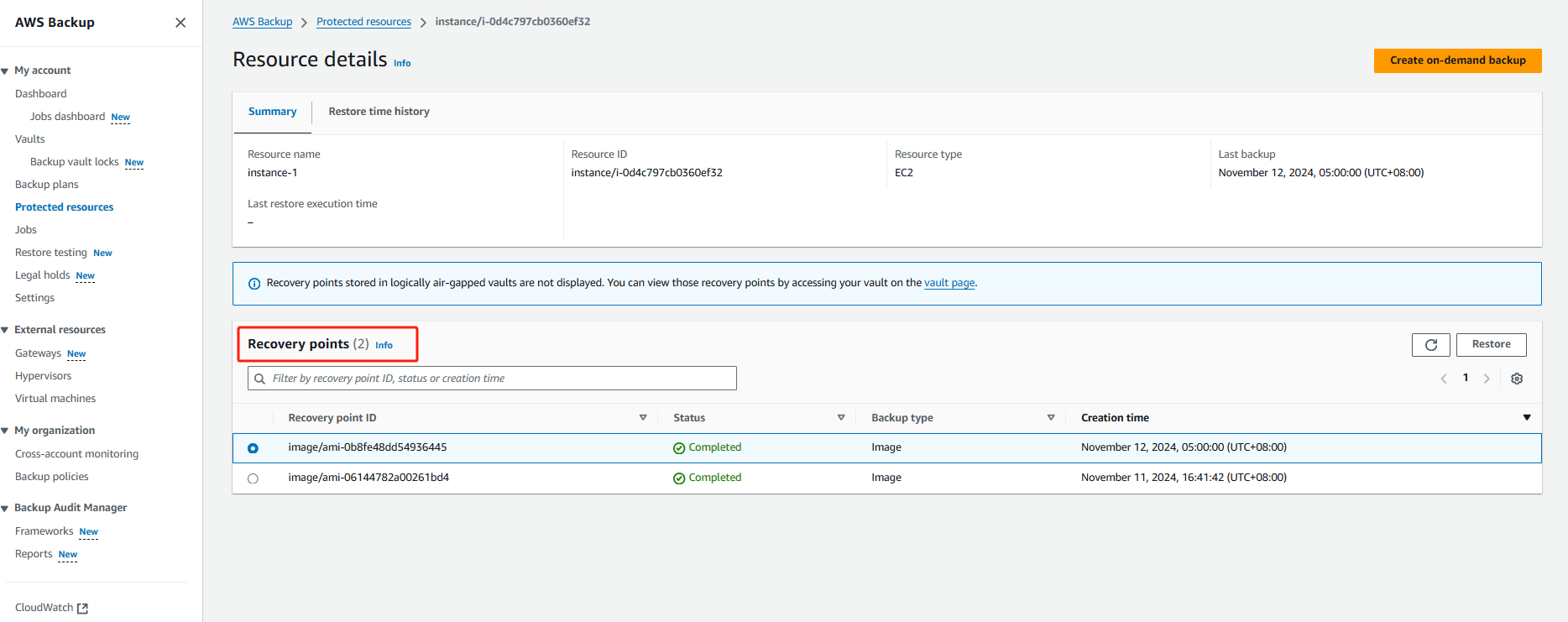Open Jobs dashboard in the sidebar
This screenshot has width=1568, height=622.
pos(67,117)
